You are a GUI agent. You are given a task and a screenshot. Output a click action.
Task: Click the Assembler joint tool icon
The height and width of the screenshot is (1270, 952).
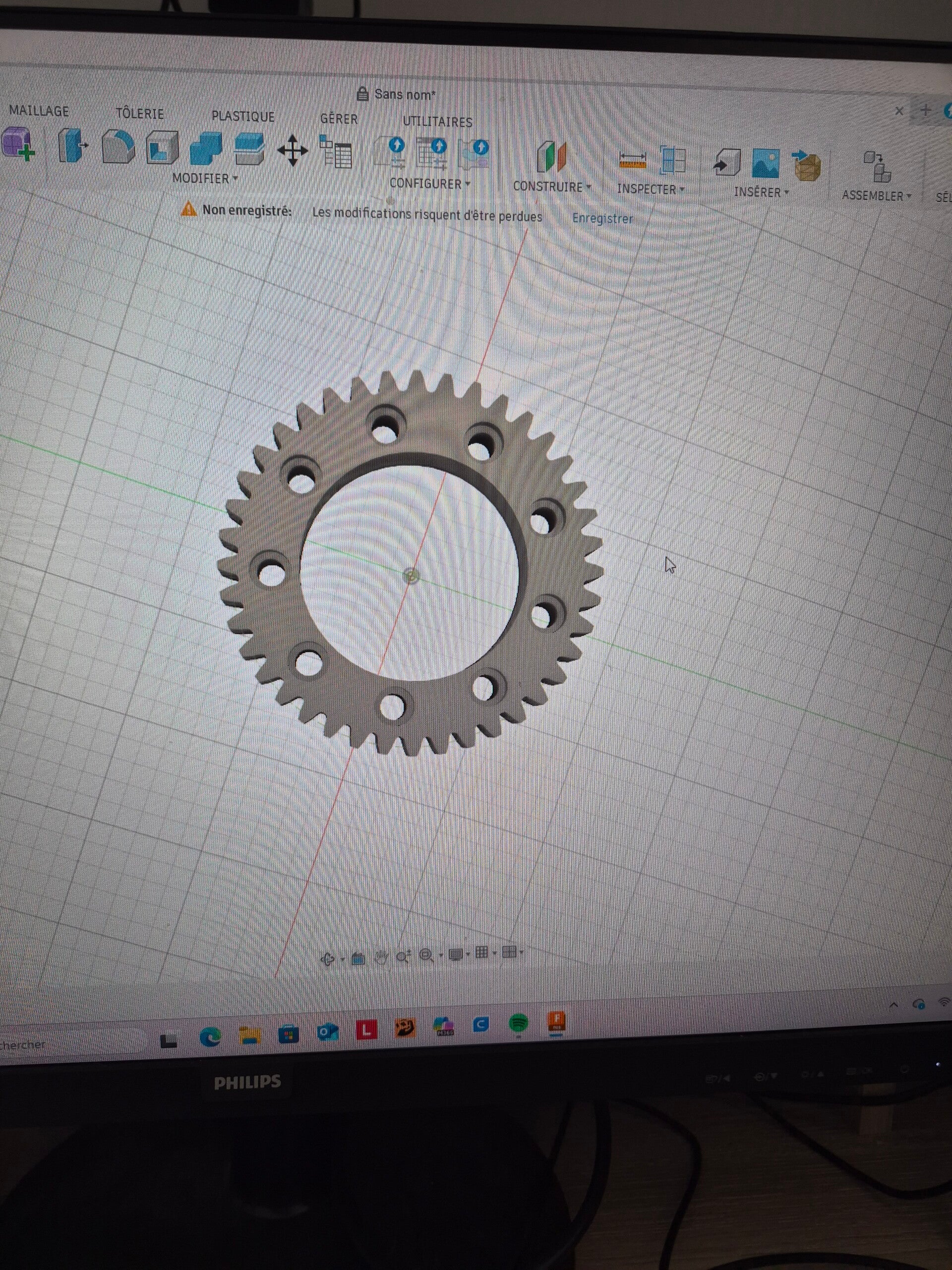tap(878, 167)
